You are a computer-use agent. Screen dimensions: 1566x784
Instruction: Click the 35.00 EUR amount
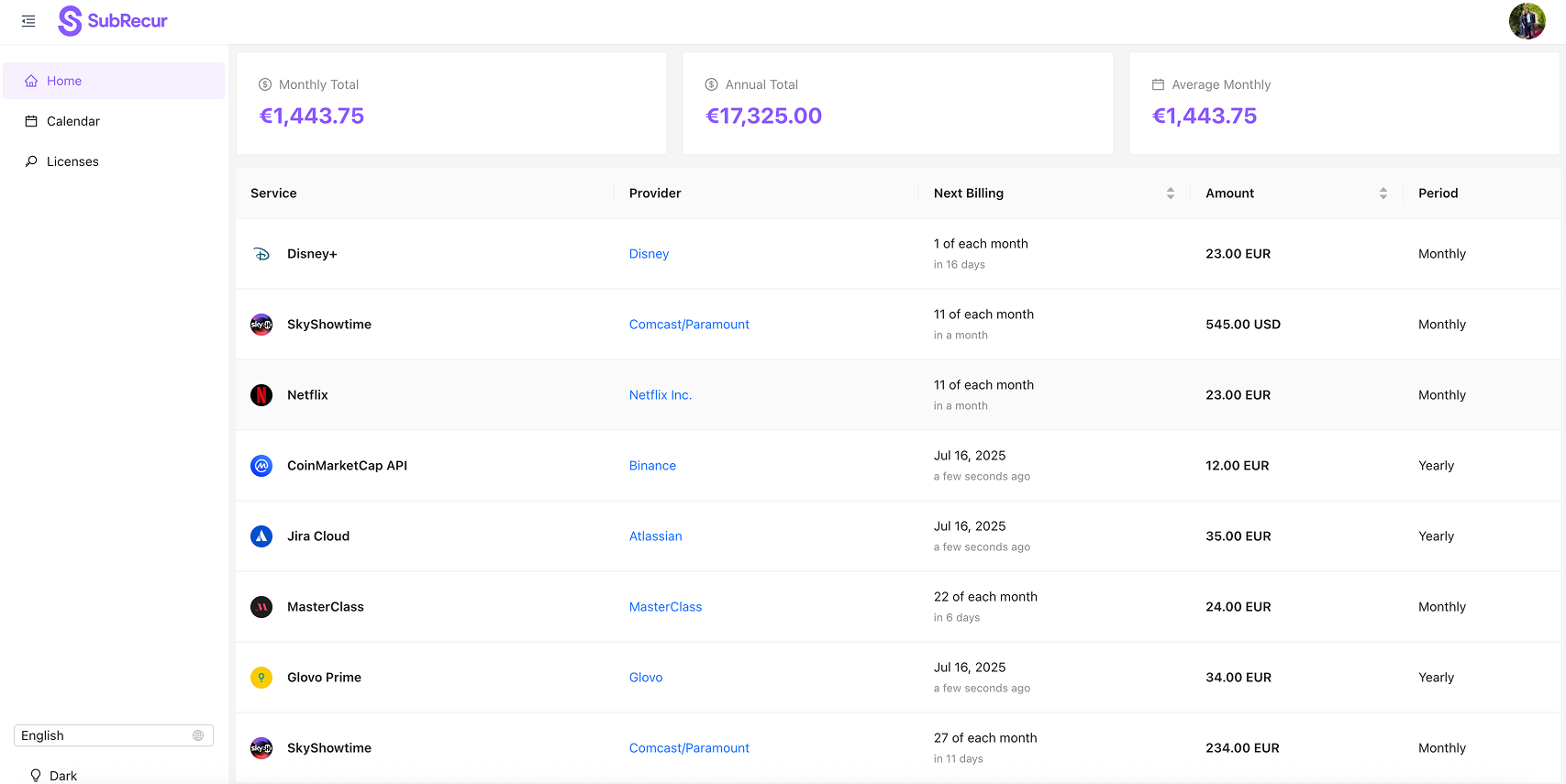coord(1238,536)
